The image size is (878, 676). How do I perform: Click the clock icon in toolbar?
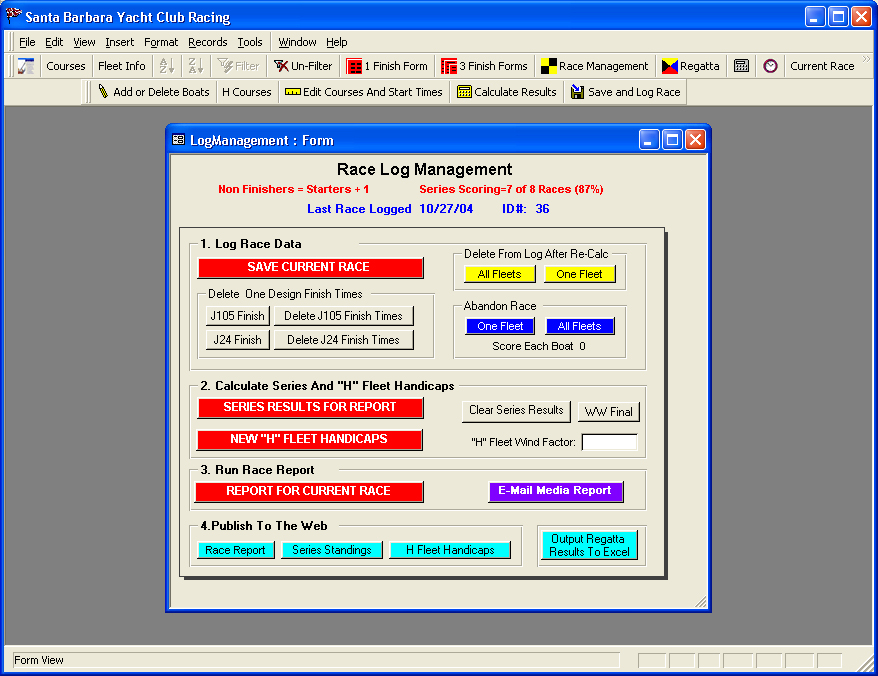pos(770,66)
